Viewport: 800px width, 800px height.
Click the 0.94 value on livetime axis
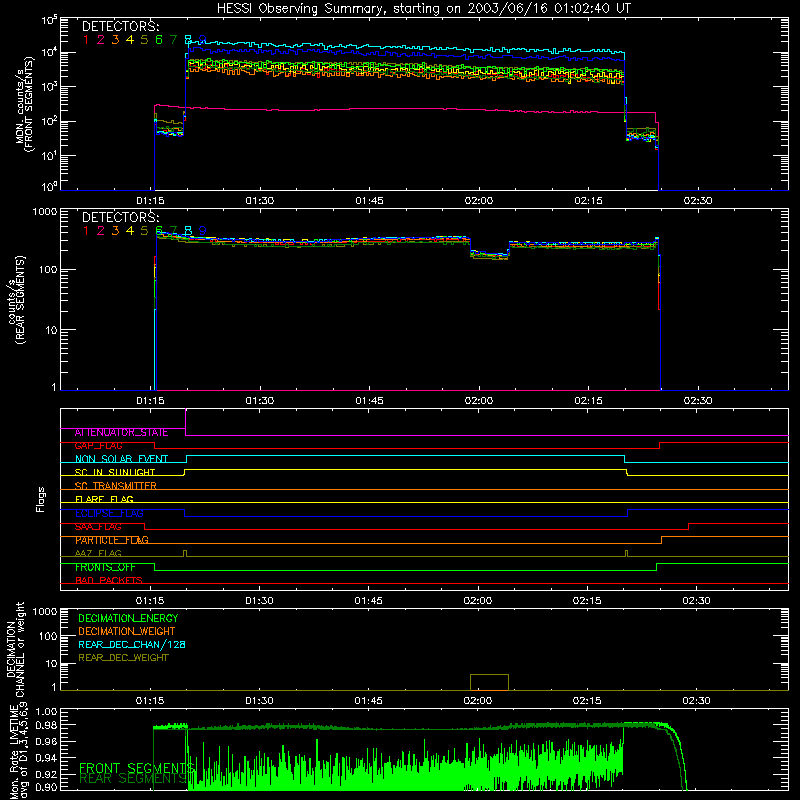click(x=46, y=758)
